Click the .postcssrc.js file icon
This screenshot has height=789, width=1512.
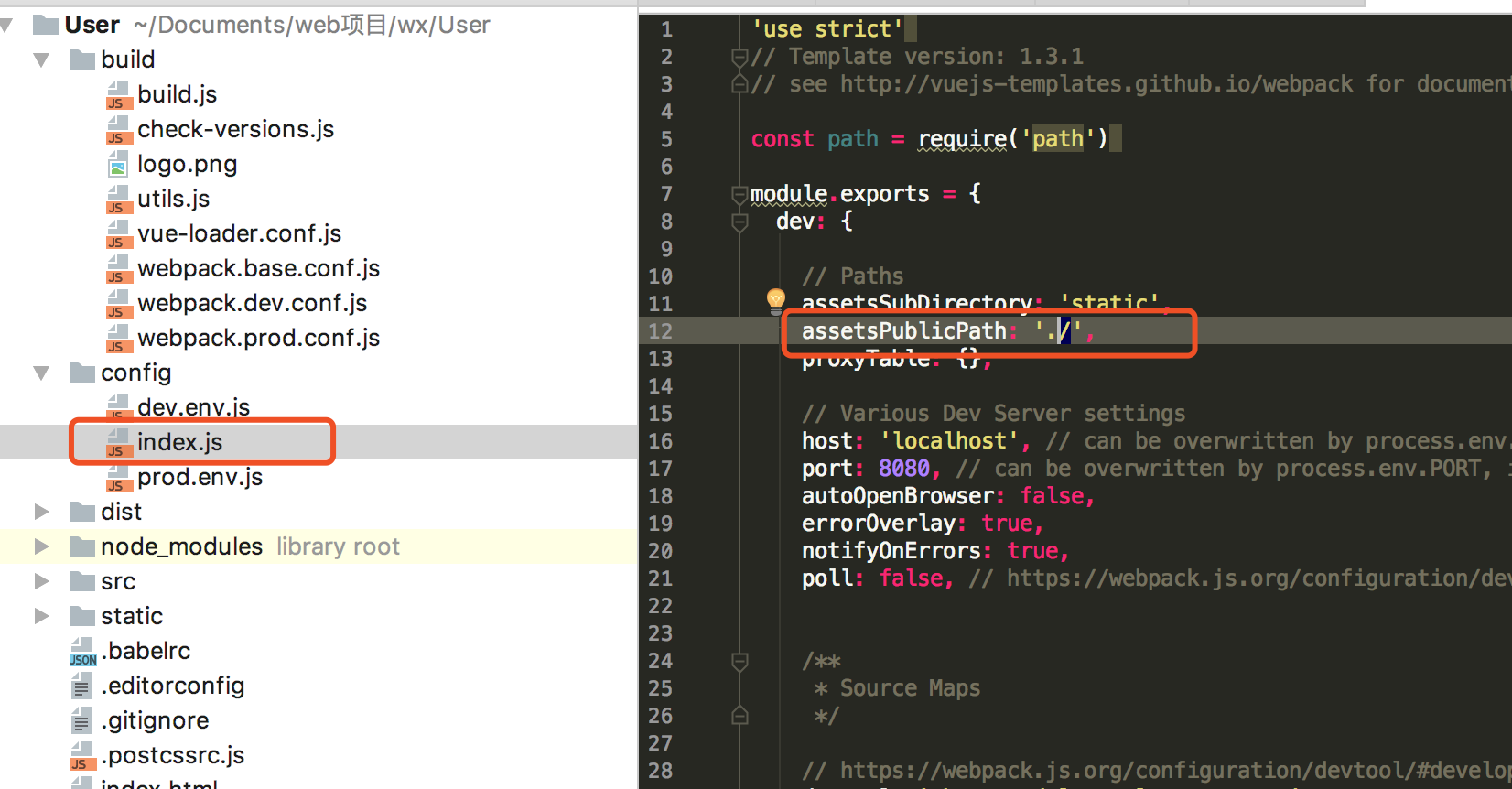point(82,756)
